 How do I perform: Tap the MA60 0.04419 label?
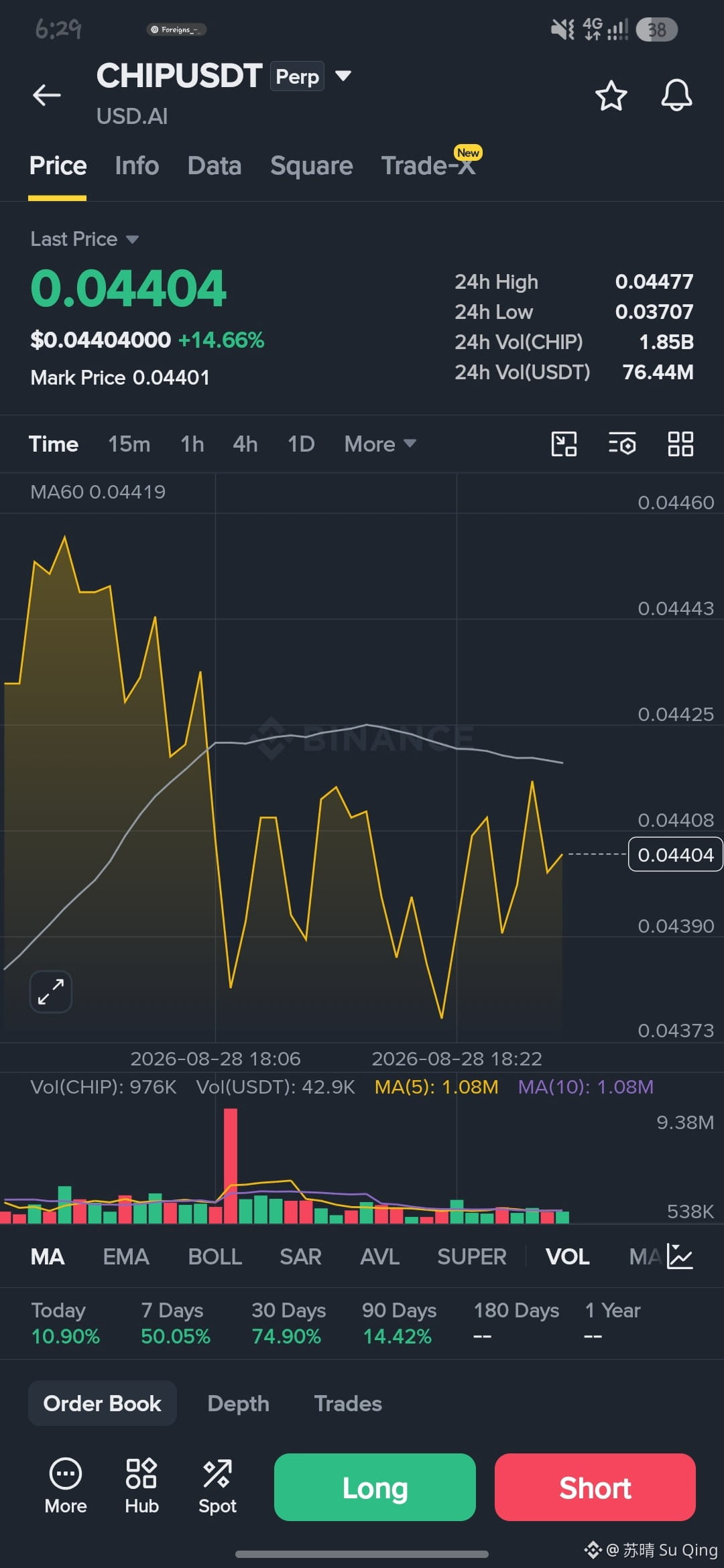point(98,492)
